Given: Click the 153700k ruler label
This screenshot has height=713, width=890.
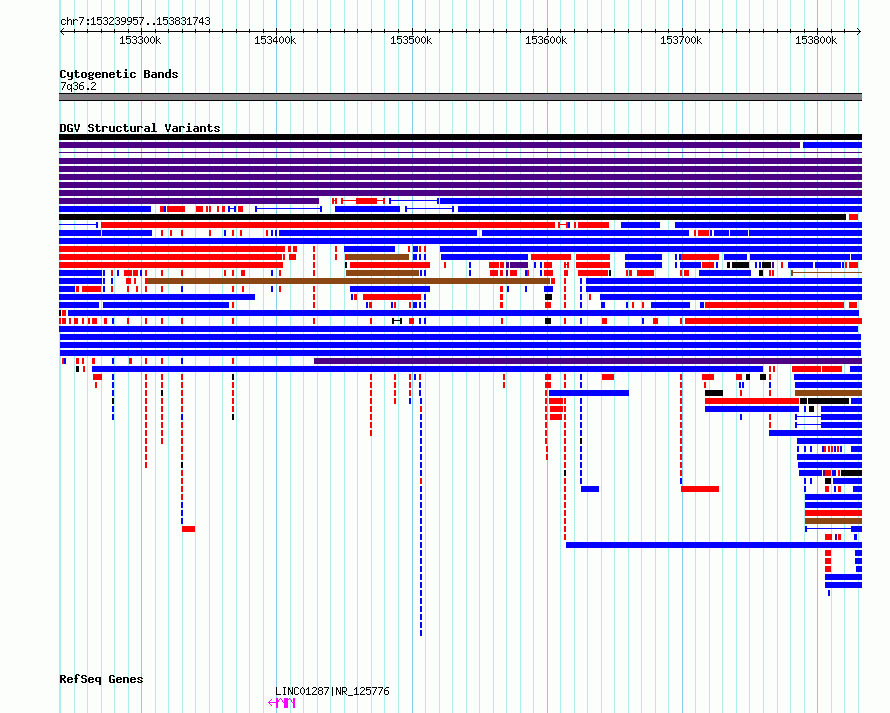Looking at the screenshot, I should pos(681,40).
